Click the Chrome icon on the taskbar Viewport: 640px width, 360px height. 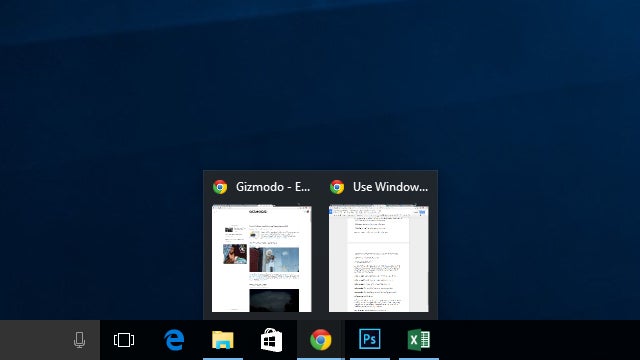[x=320, y=340]
